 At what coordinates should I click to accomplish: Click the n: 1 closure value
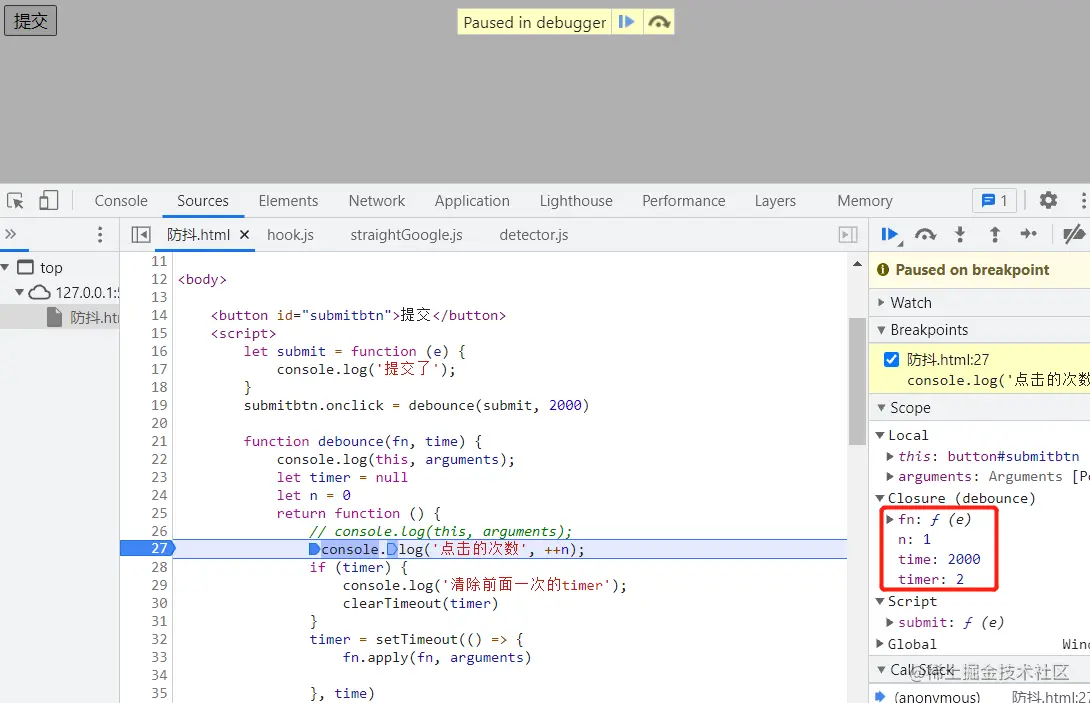(914, 539)
